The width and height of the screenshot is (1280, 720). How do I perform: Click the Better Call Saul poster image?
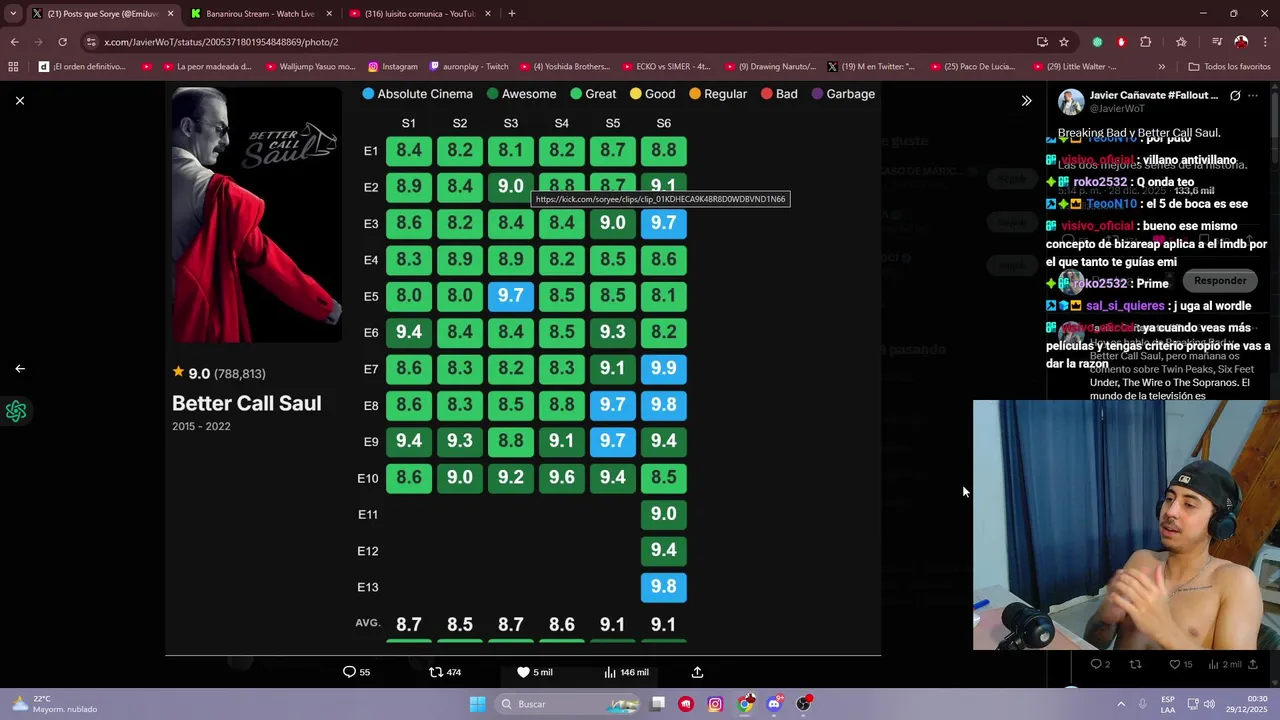[x=257, y=215]
